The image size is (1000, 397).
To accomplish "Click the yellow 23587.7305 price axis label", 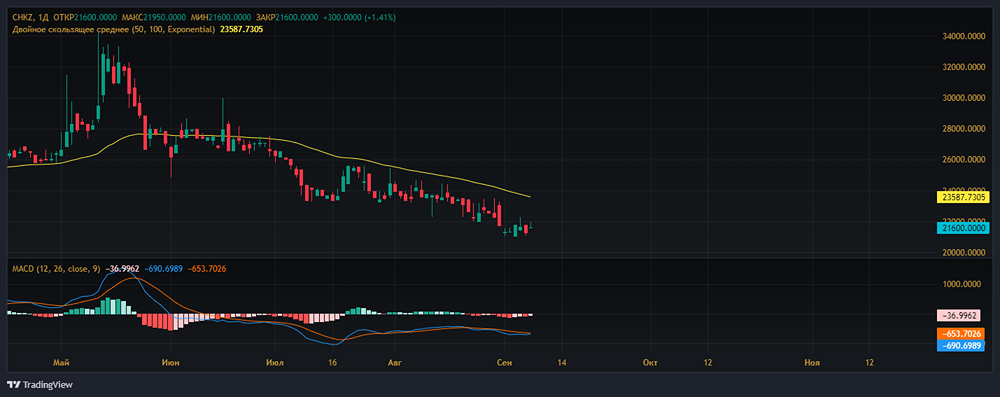I will pyautogui.click(x=962, y=197).
